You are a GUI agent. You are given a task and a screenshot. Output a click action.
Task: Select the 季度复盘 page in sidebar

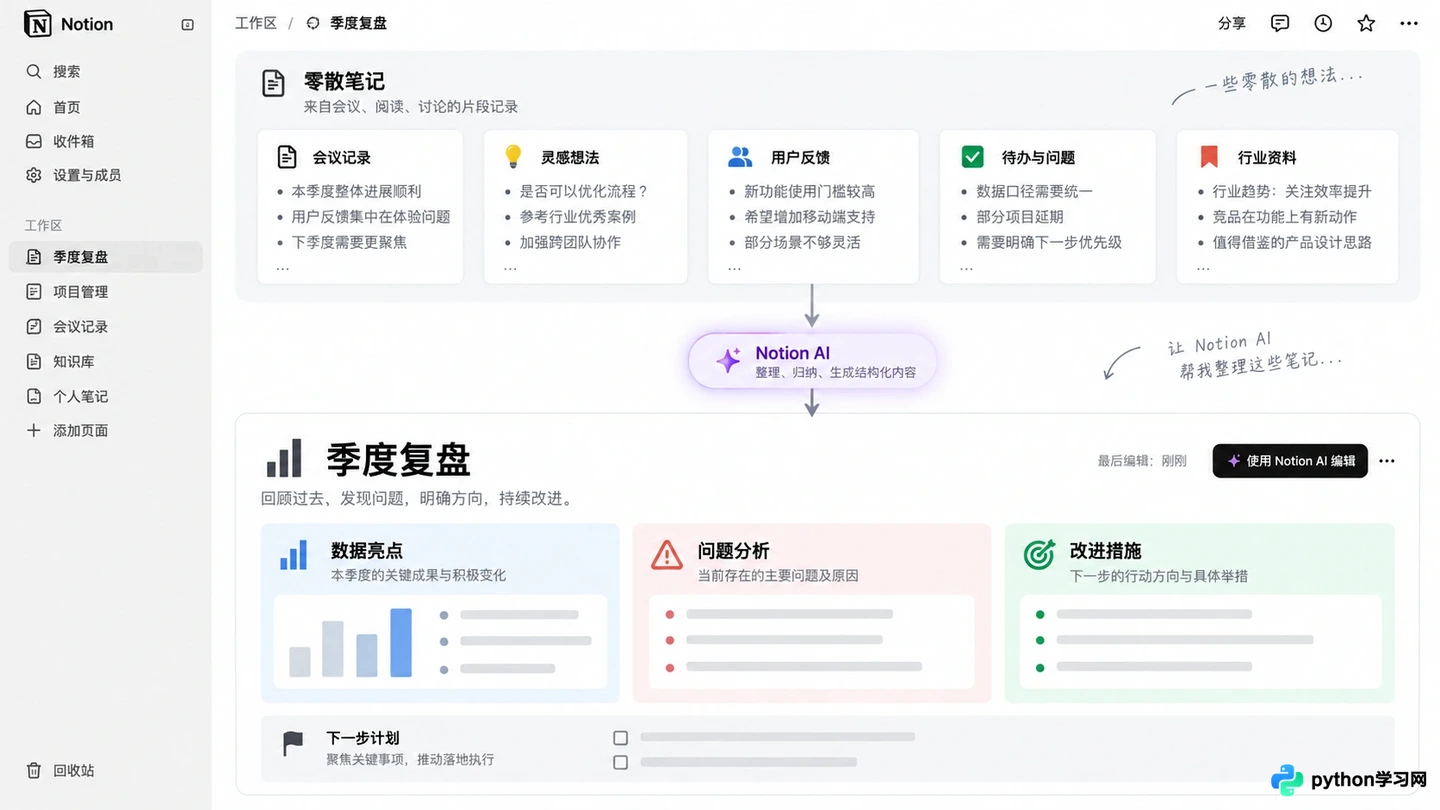point(105,257)
